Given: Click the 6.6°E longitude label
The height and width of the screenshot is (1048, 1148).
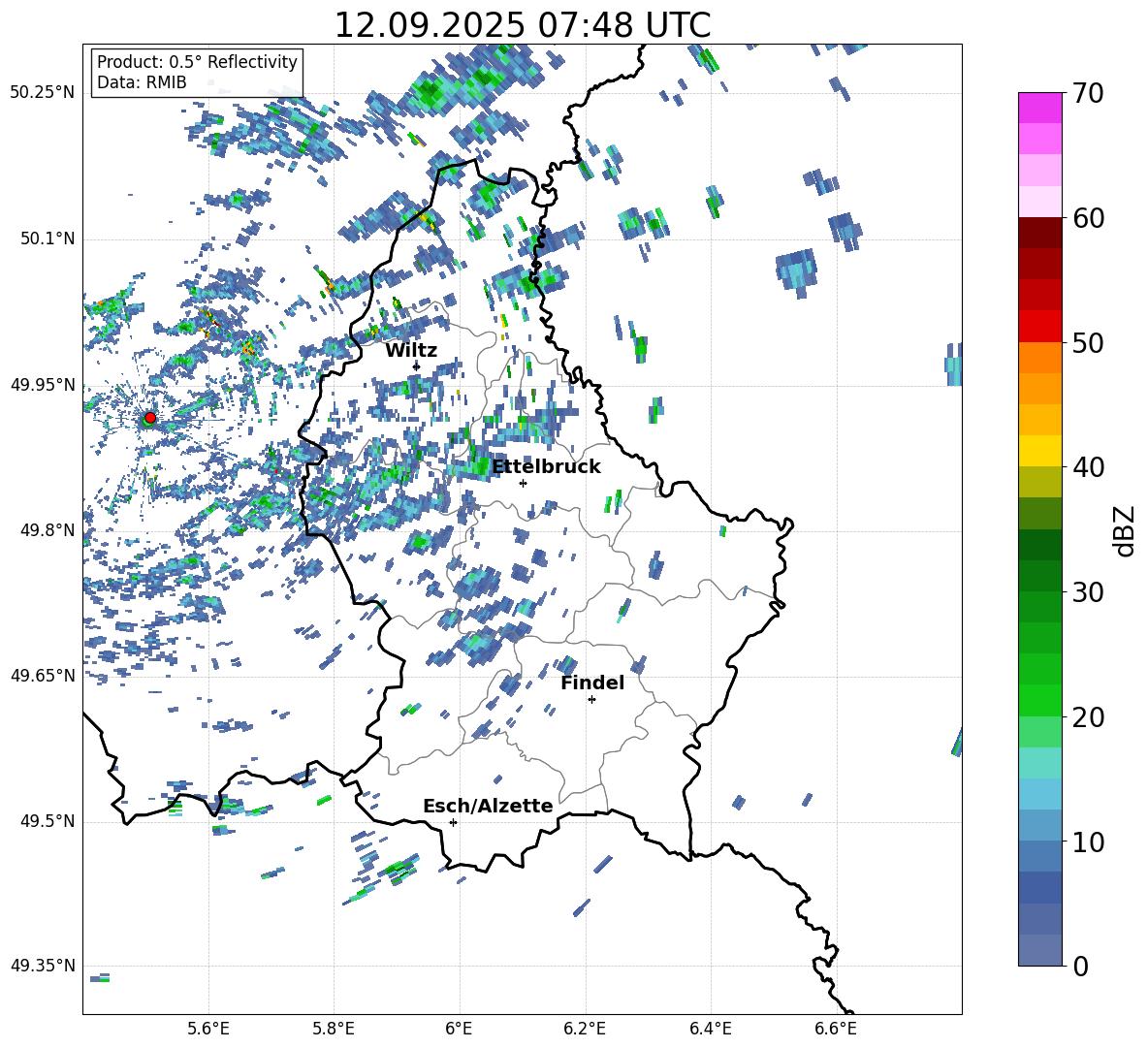Looking at the screenshot, I should 836,1029.
